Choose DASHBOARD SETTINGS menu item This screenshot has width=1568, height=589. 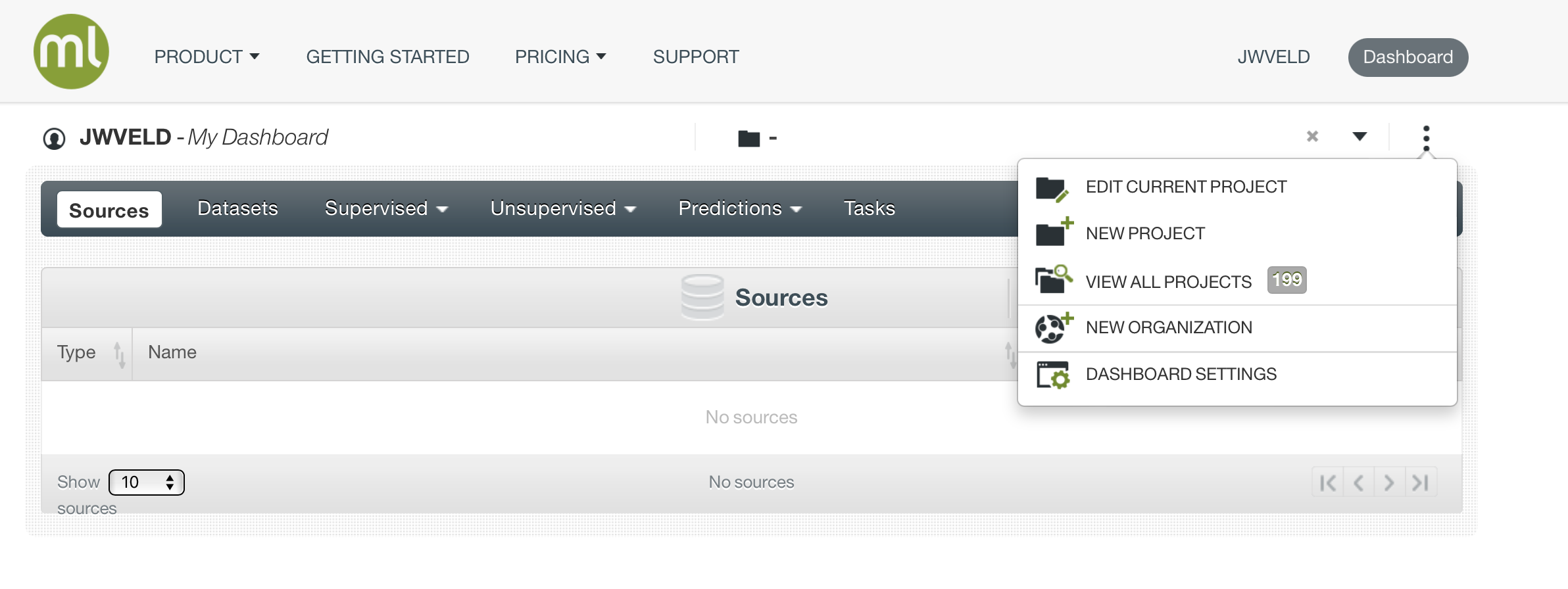point(1237,375)
